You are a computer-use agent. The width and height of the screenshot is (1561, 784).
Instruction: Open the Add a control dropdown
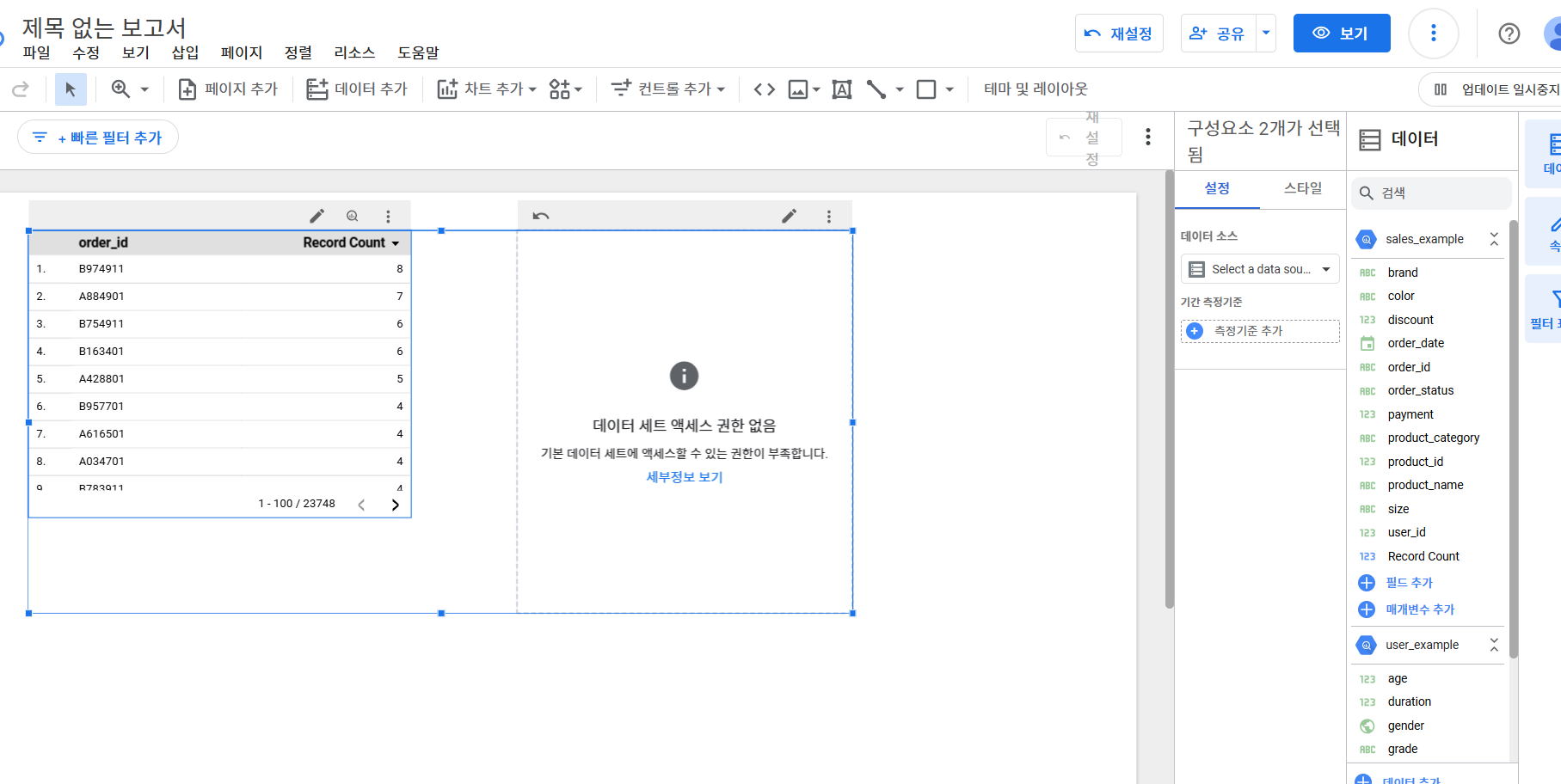pos(668,89)
